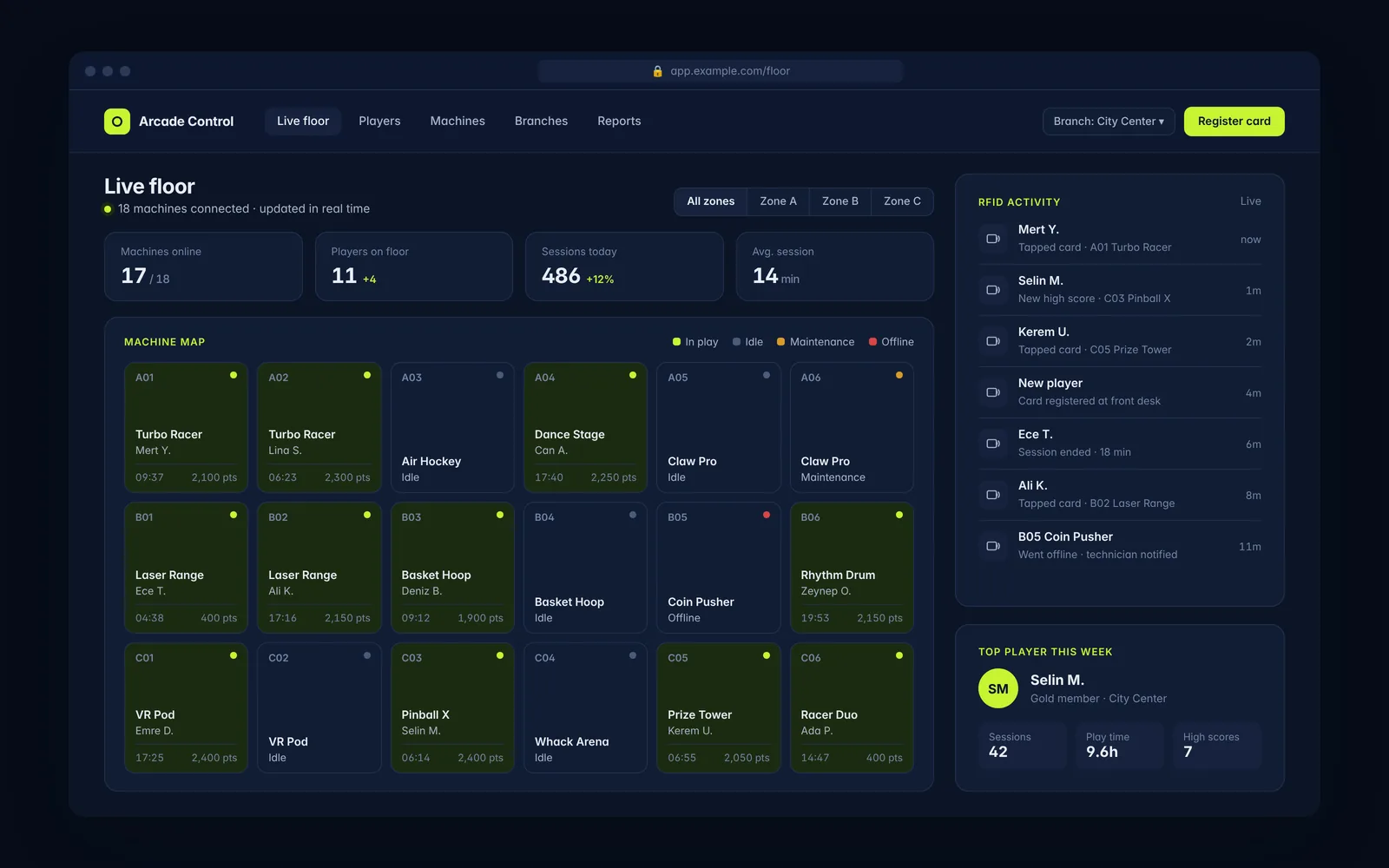
Task: Open the Reports tab
Action: (x=619, y=122)
